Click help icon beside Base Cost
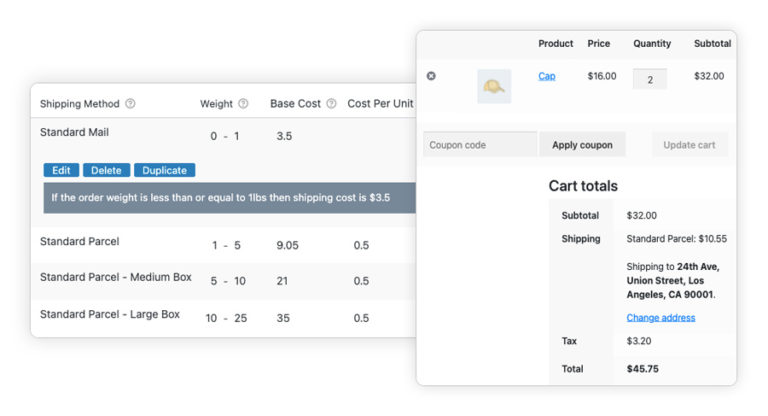This screenshot has height=416, width=768. [332, 104]
